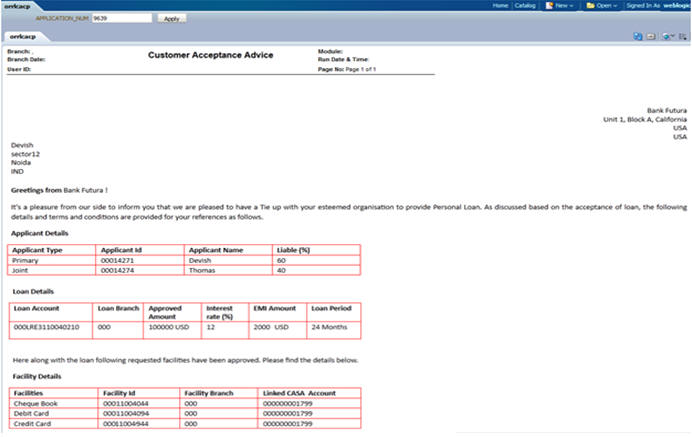Click the New document icon
Screen dimensions: 692x437
pyautogui.click(x=549, y=6)
